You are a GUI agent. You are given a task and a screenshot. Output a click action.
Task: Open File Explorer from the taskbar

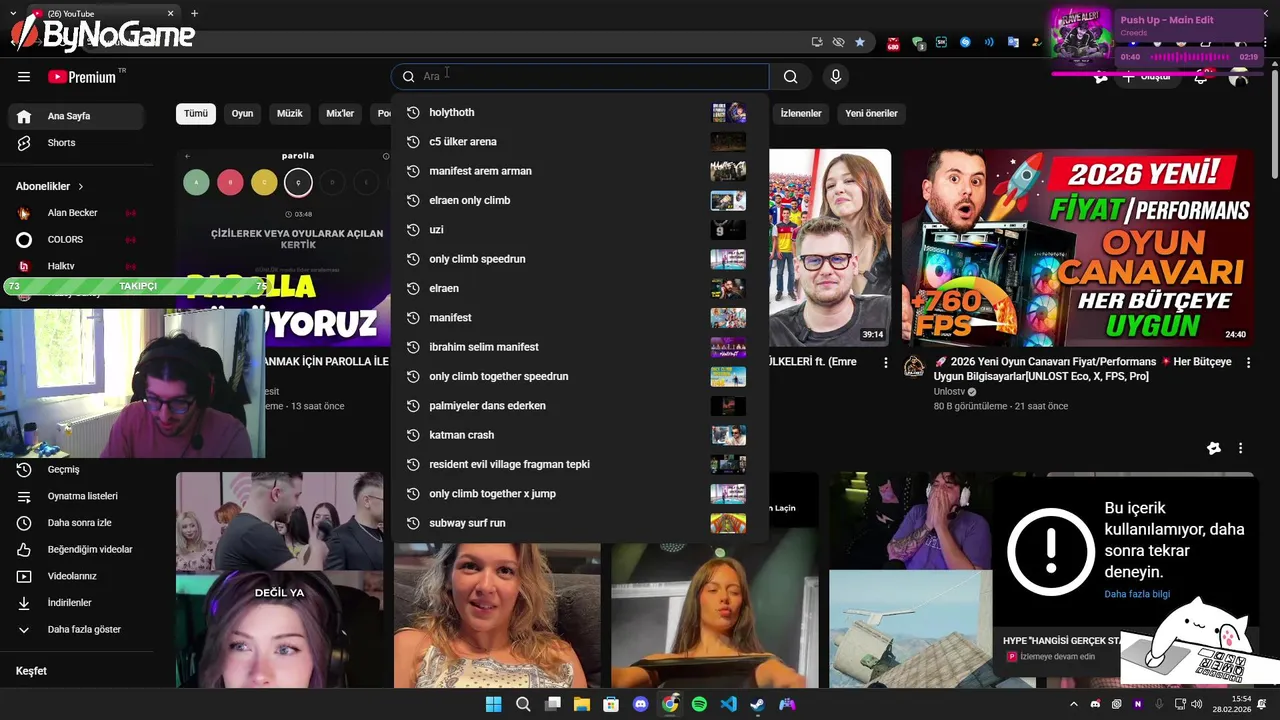(582, 704)
